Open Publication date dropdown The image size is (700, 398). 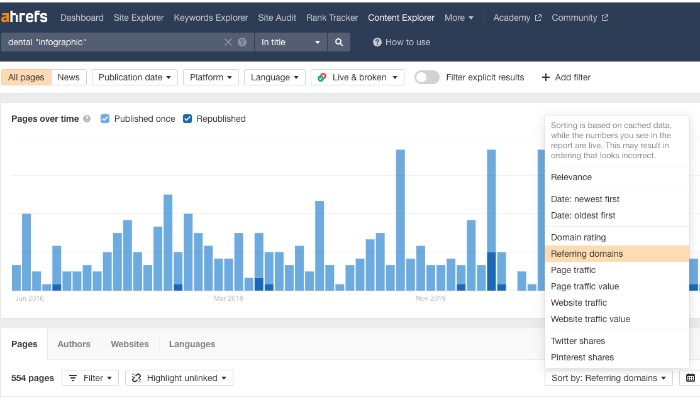pos(135,77)
